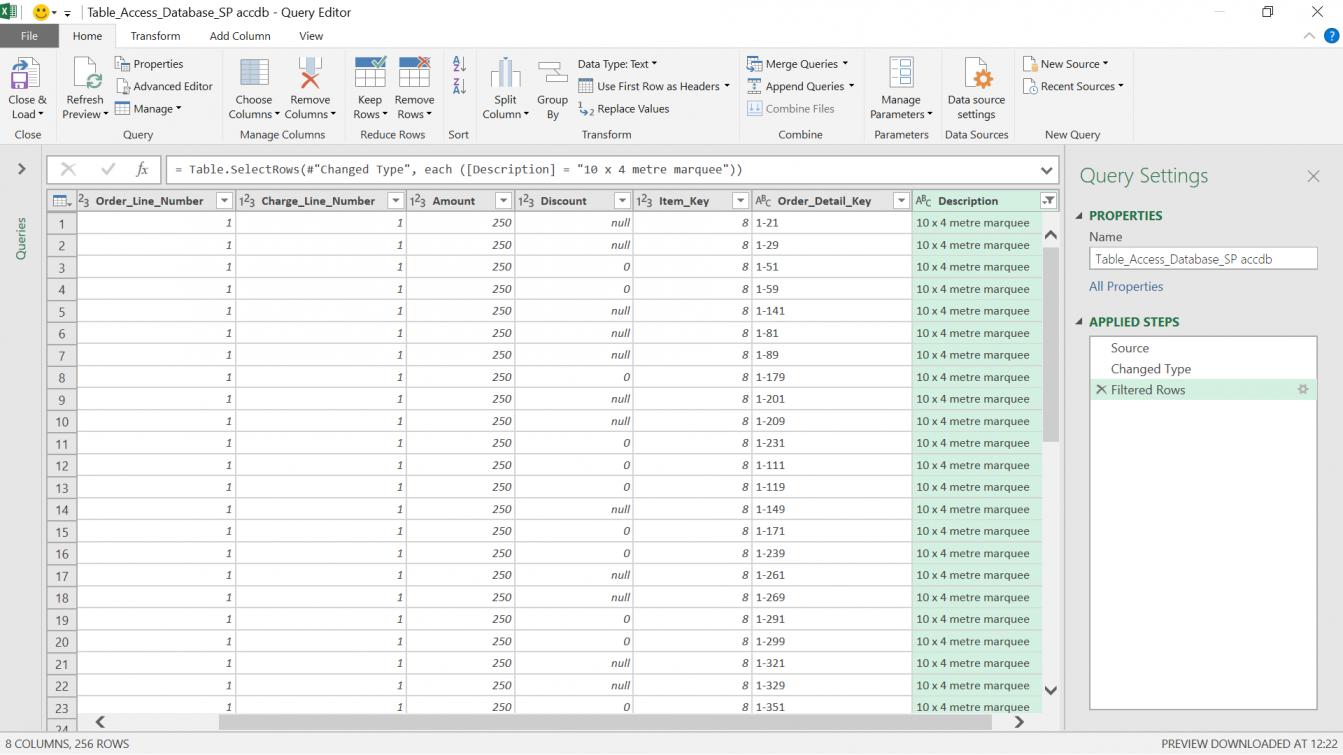Open the Manage dropdown in the Query group
This screenshot has width=1343, height=755.
coord(148,109)
